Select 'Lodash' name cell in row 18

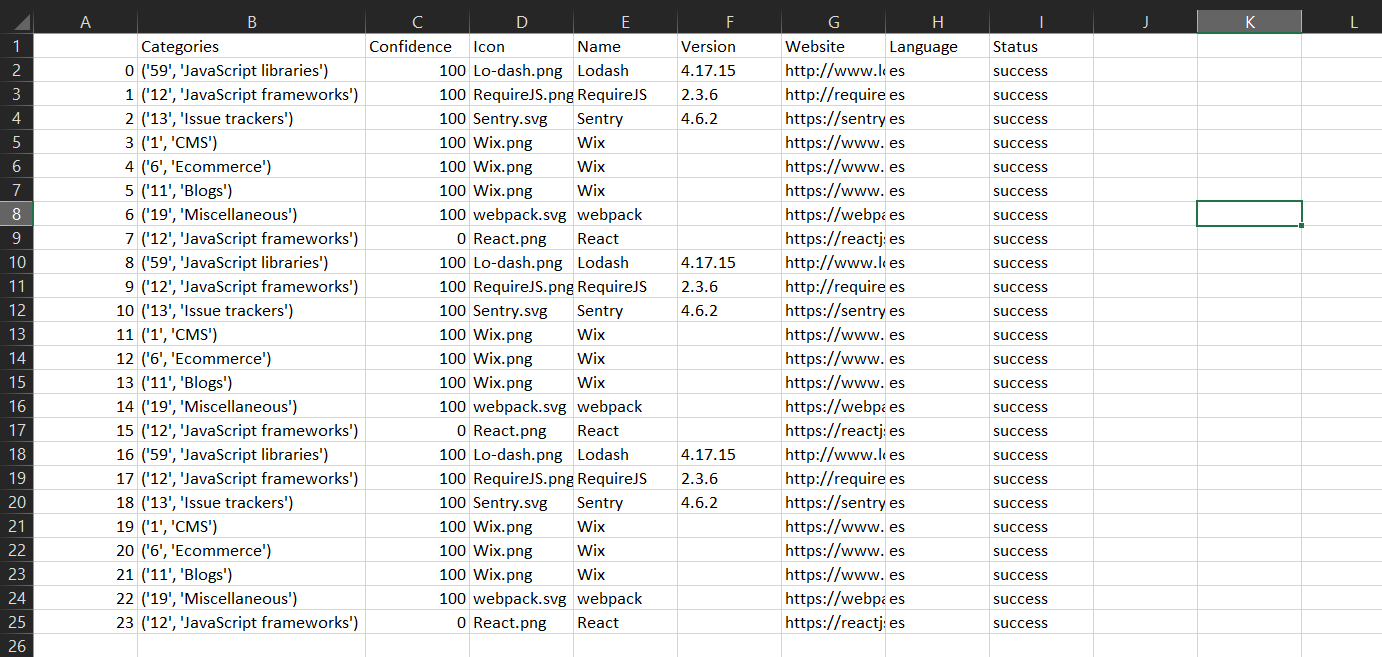pos(625,454)
